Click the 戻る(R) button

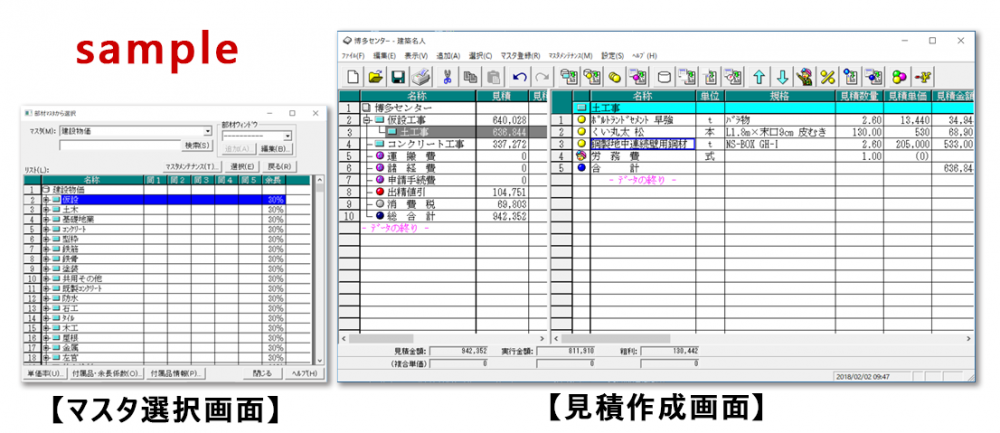tap(278, 166)
